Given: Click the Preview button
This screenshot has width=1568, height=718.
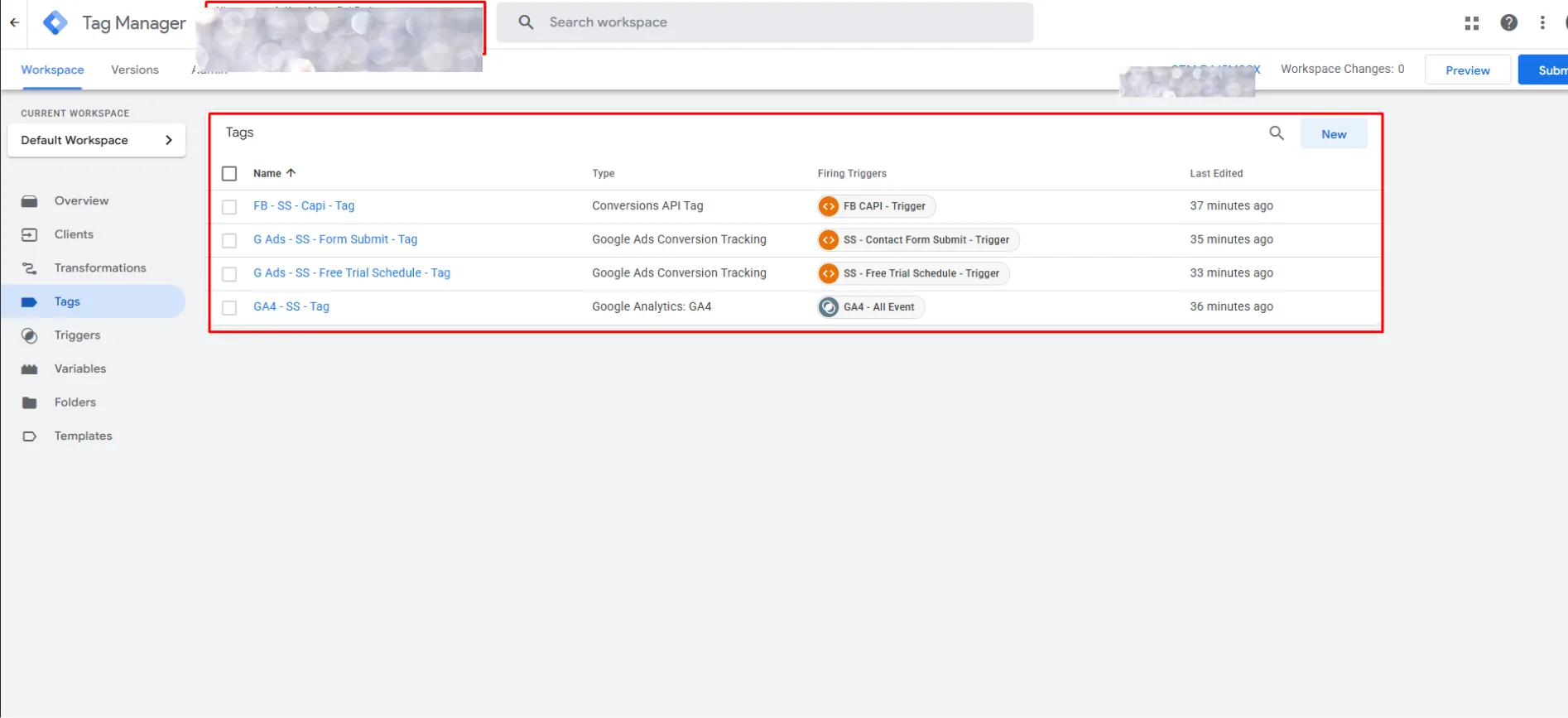Looking at the screenshot, I should (x=1467, y=70).
